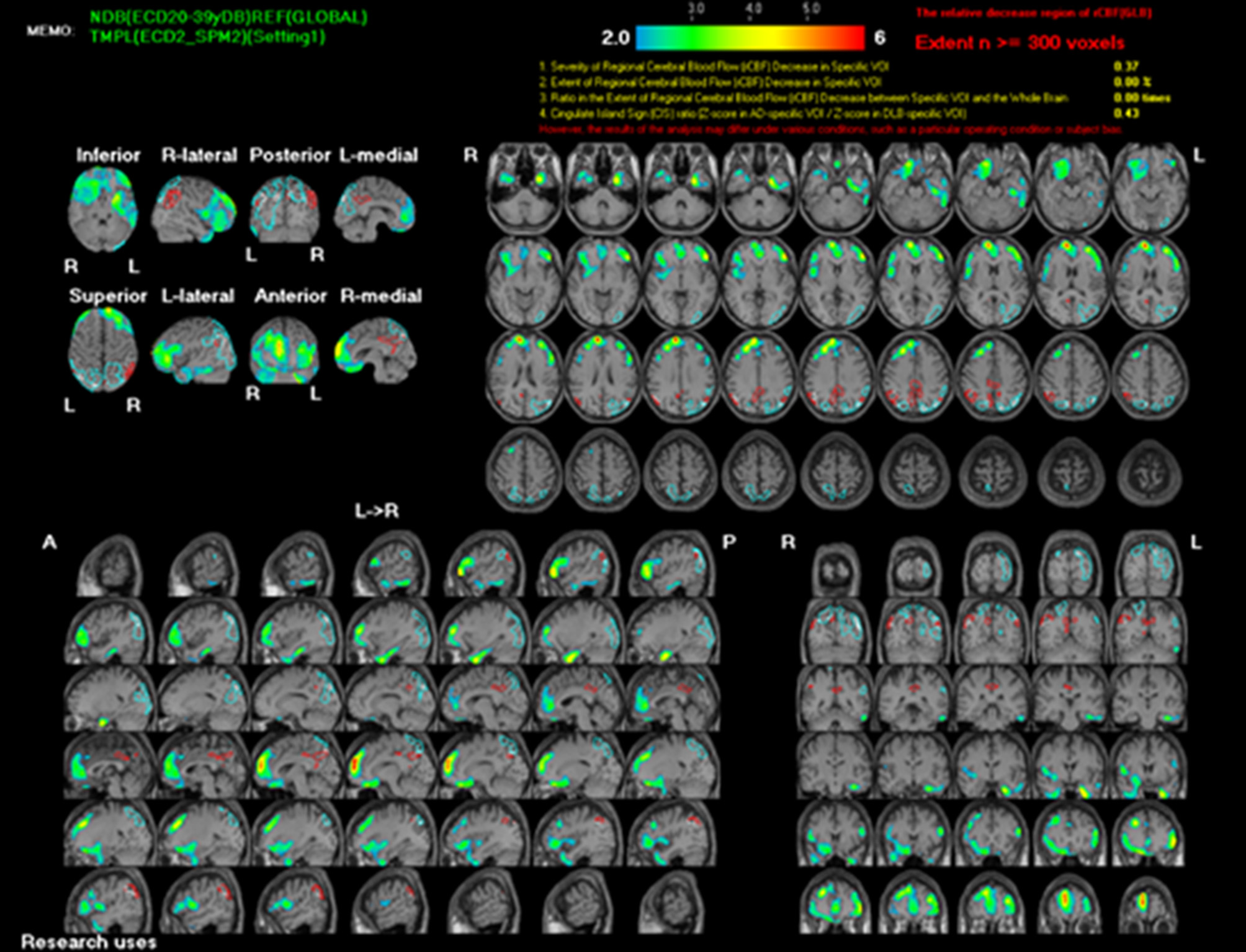1246x952 pixels.
Task: Expand the NDB(ECD20-39yDB)REF(GLOBAL) database selector
Action: pos(228,19)
